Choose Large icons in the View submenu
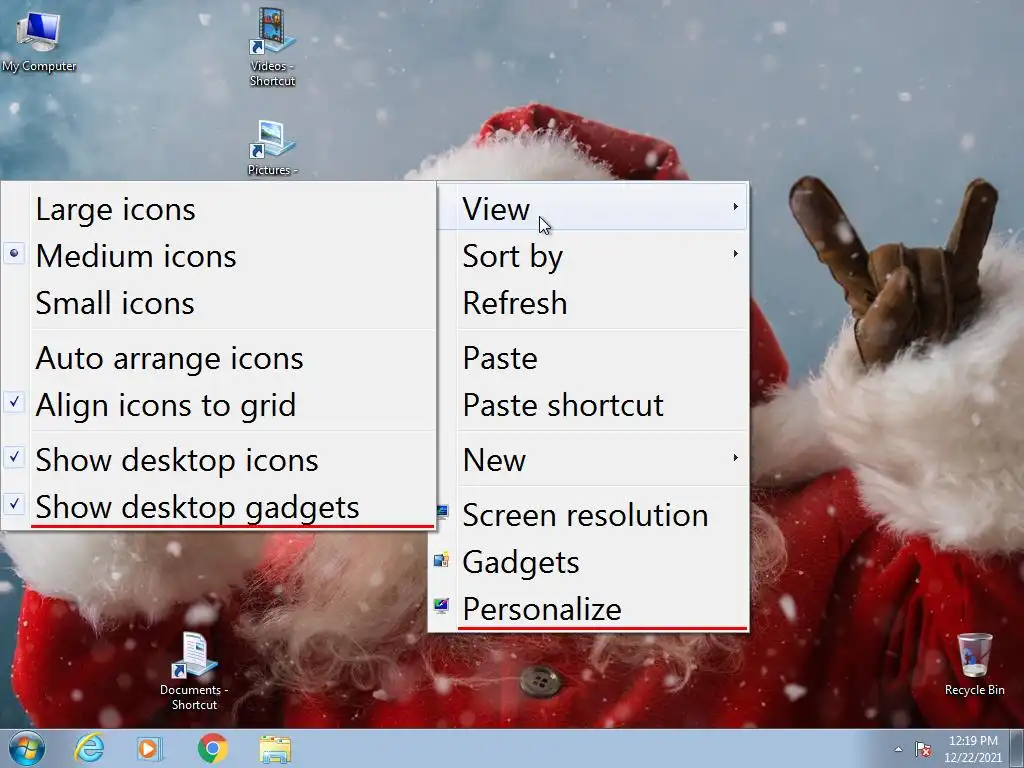This screenshot has height=768, width=1024. pos(219,210)
